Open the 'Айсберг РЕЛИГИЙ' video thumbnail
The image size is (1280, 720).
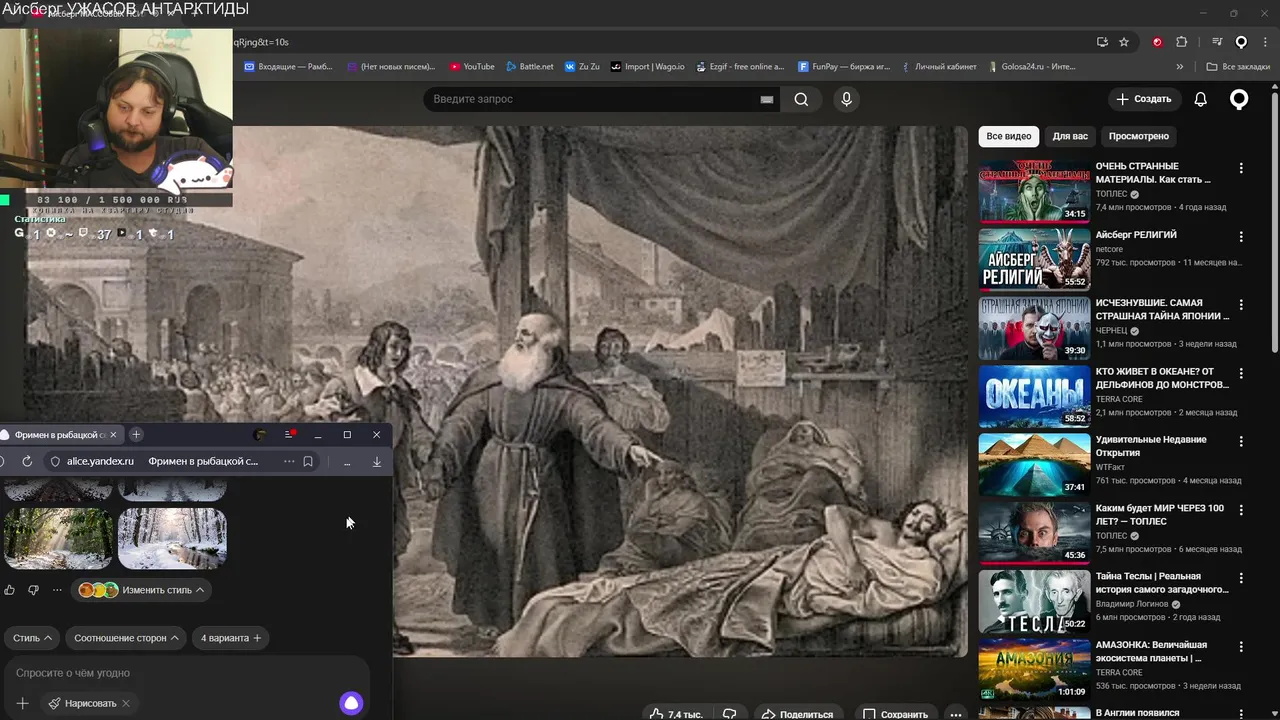pos(1034,259)
